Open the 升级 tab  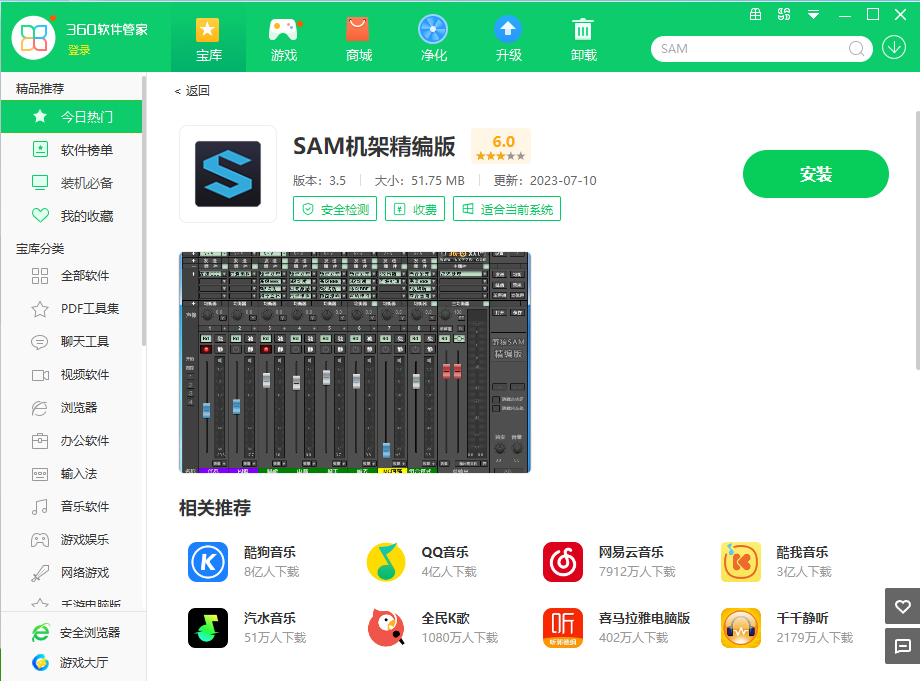pyautogui.click(x=509, y=39)
